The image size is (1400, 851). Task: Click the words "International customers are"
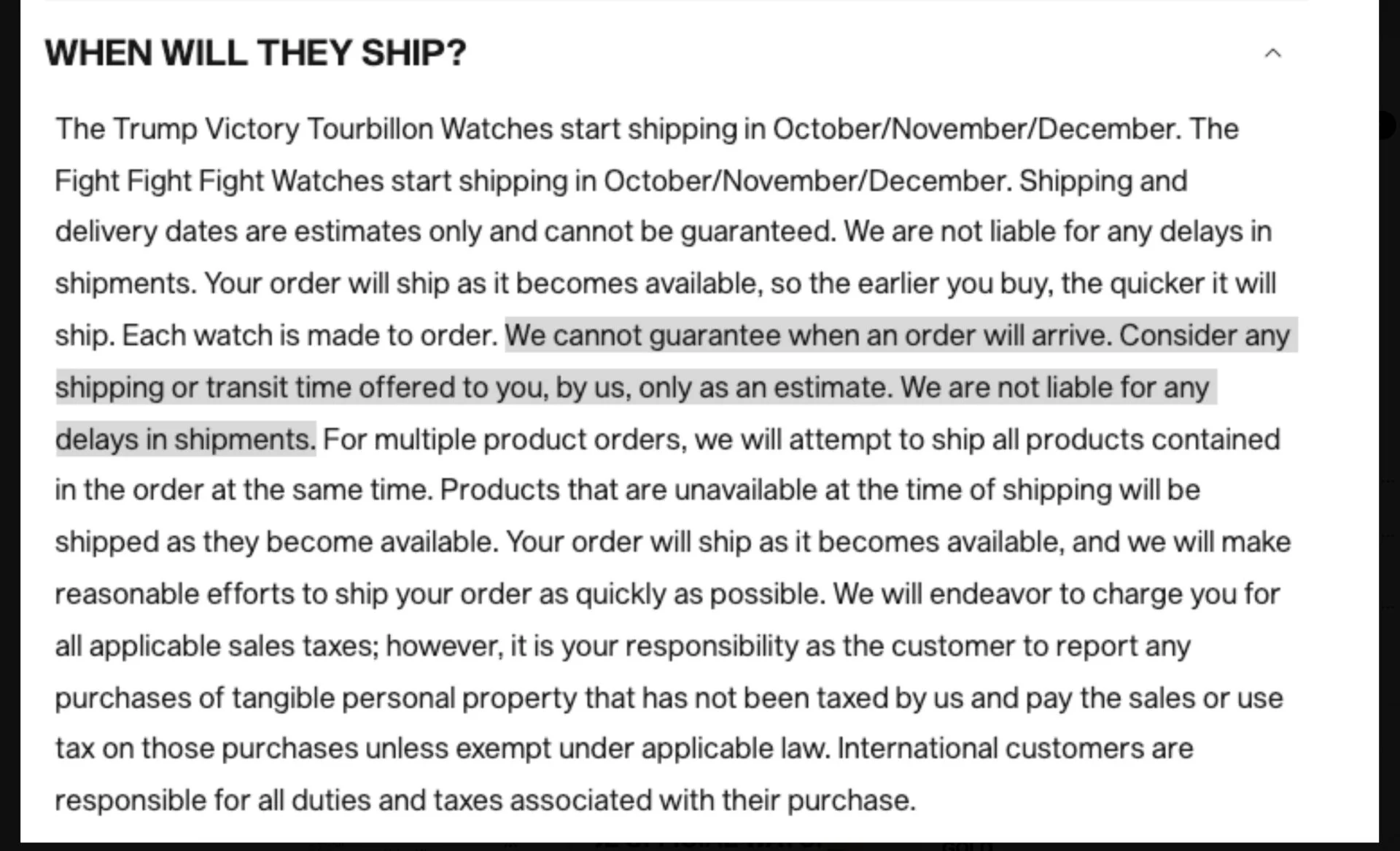[x=1015, y=748]
